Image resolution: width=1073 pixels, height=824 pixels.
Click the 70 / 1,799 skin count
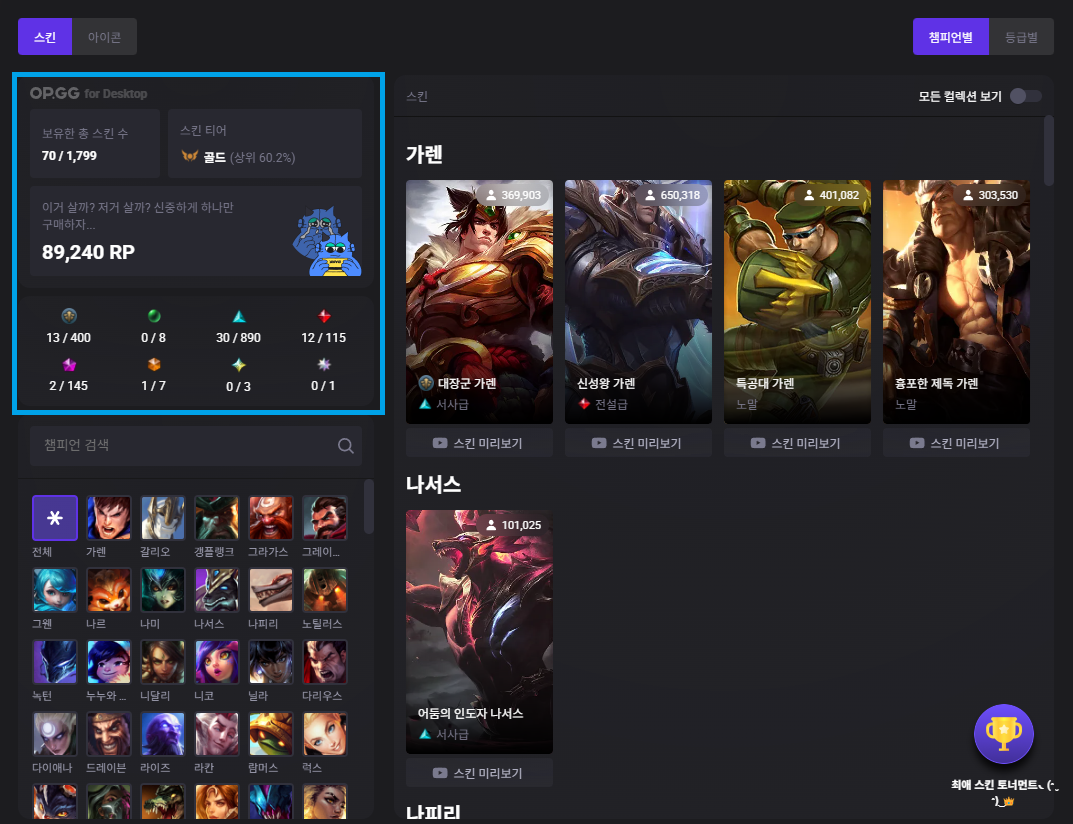pos(69,156)
